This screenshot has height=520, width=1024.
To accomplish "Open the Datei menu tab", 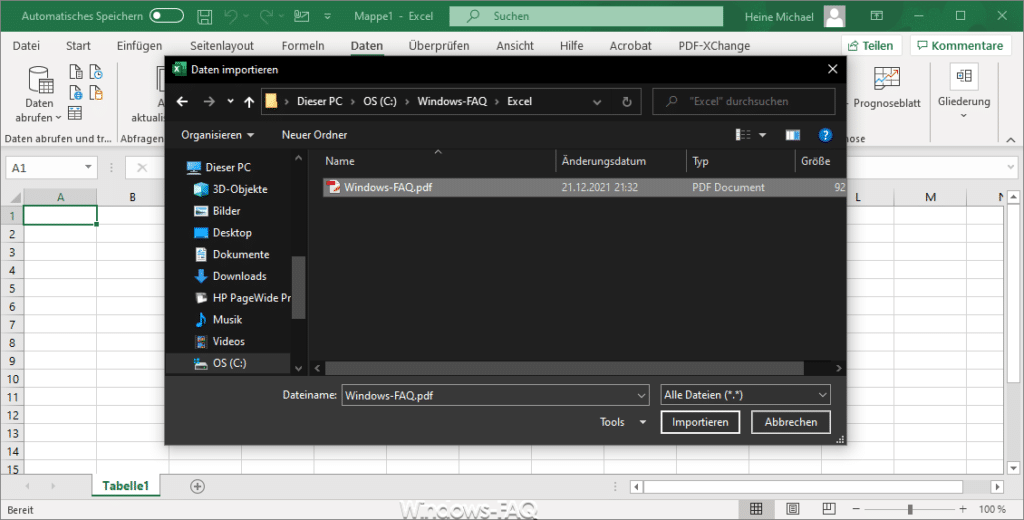I will click(26, 46).
